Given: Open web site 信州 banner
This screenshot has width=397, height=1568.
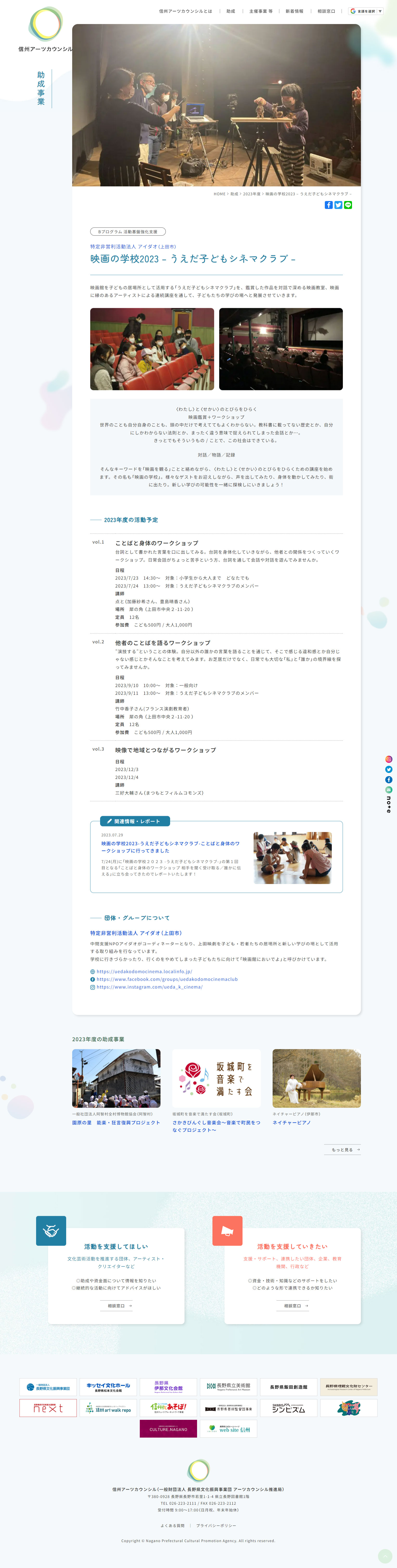Looking at the screenshot, I should pos(228,1429).
